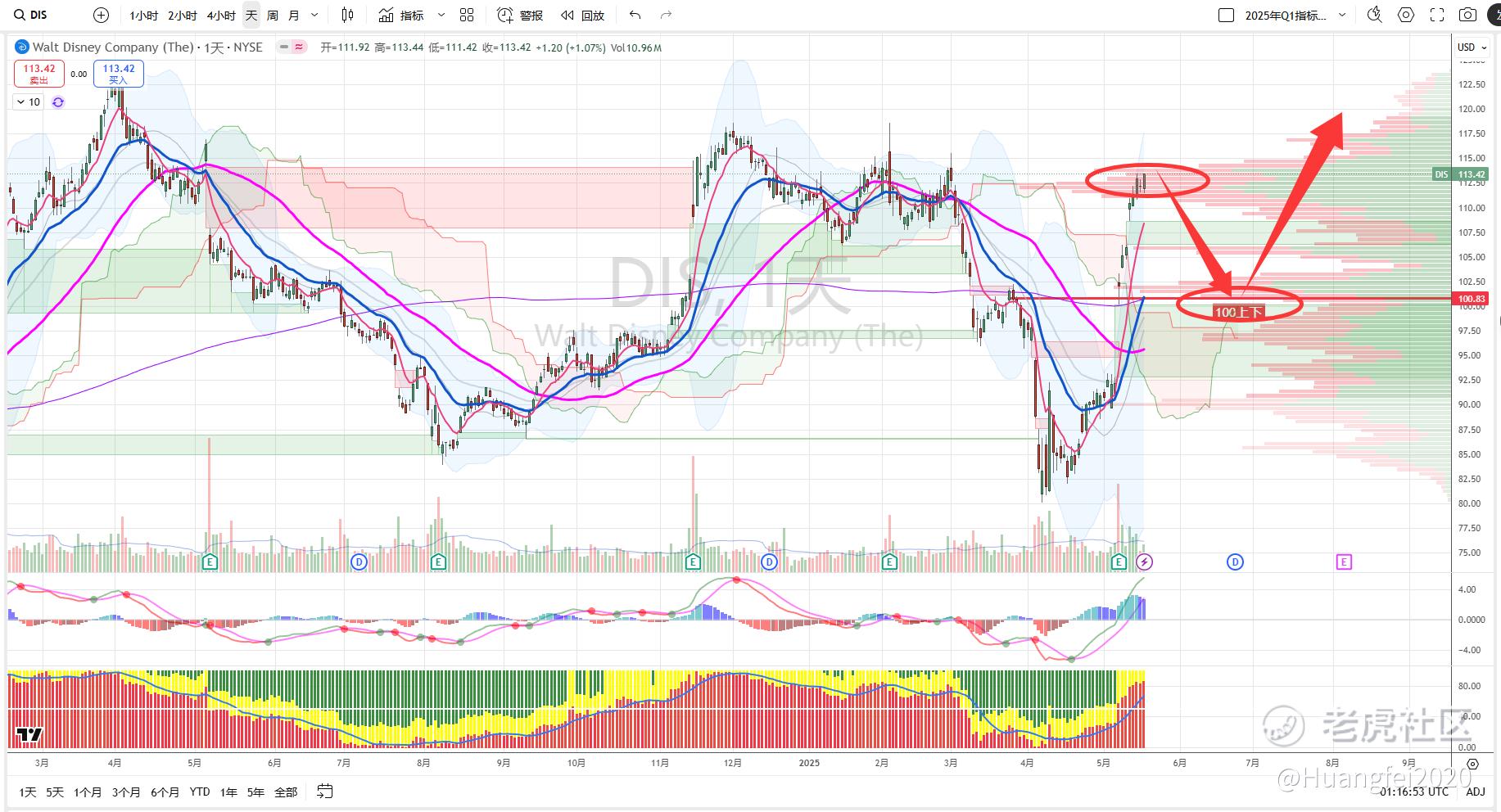1501x812 pixels.
Task: Set the date range to YTD
Action: (200, 792)
